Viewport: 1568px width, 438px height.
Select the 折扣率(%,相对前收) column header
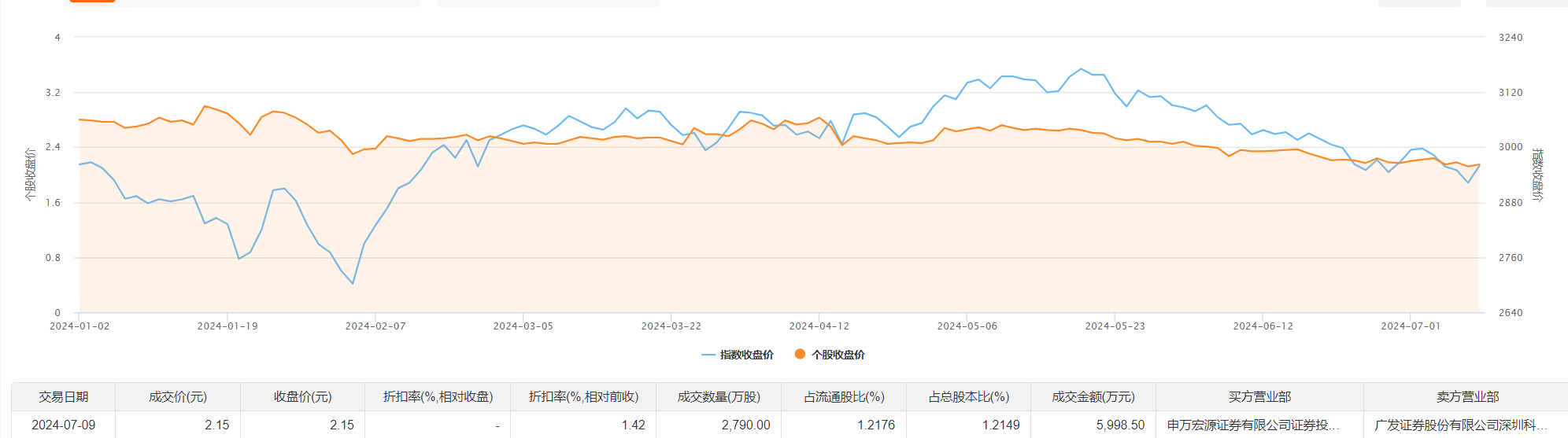click(583, 397)
